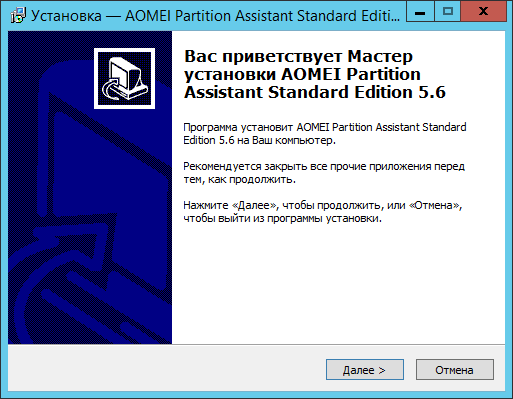Click the empty gray button bar area
Screen dimensions: 513x399
pyautogui.click(x=167, y=369)
